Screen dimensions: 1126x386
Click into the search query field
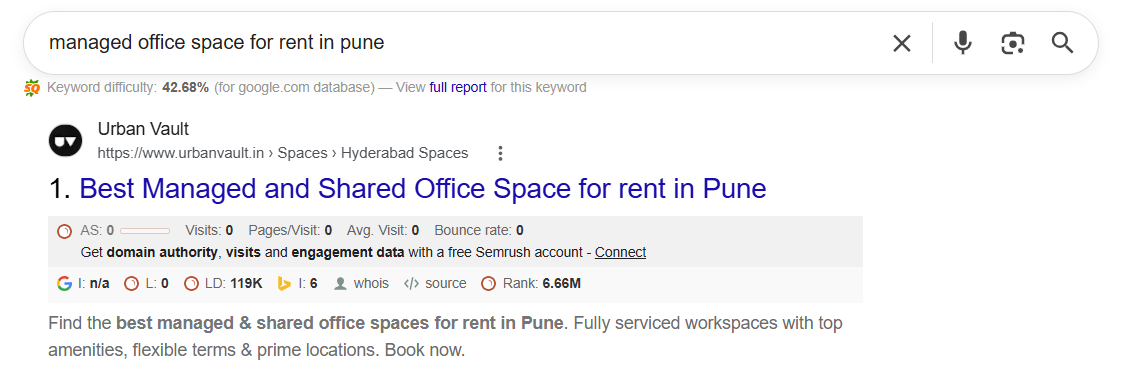460,43
